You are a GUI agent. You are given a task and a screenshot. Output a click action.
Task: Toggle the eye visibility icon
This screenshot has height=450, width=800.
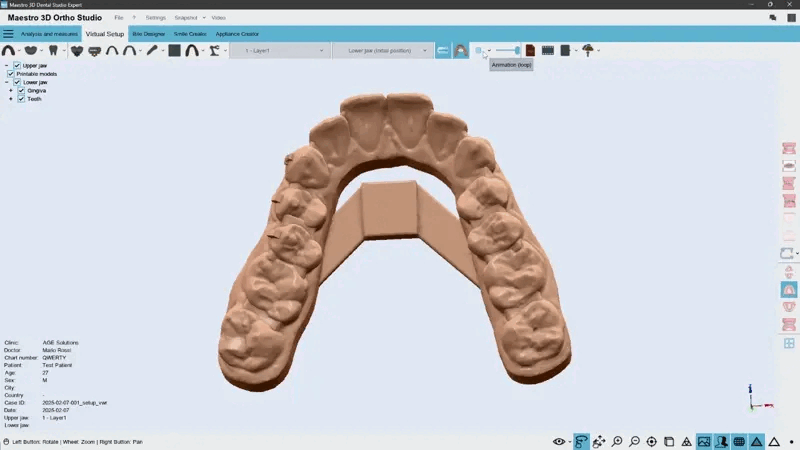(x=559, y=441)
